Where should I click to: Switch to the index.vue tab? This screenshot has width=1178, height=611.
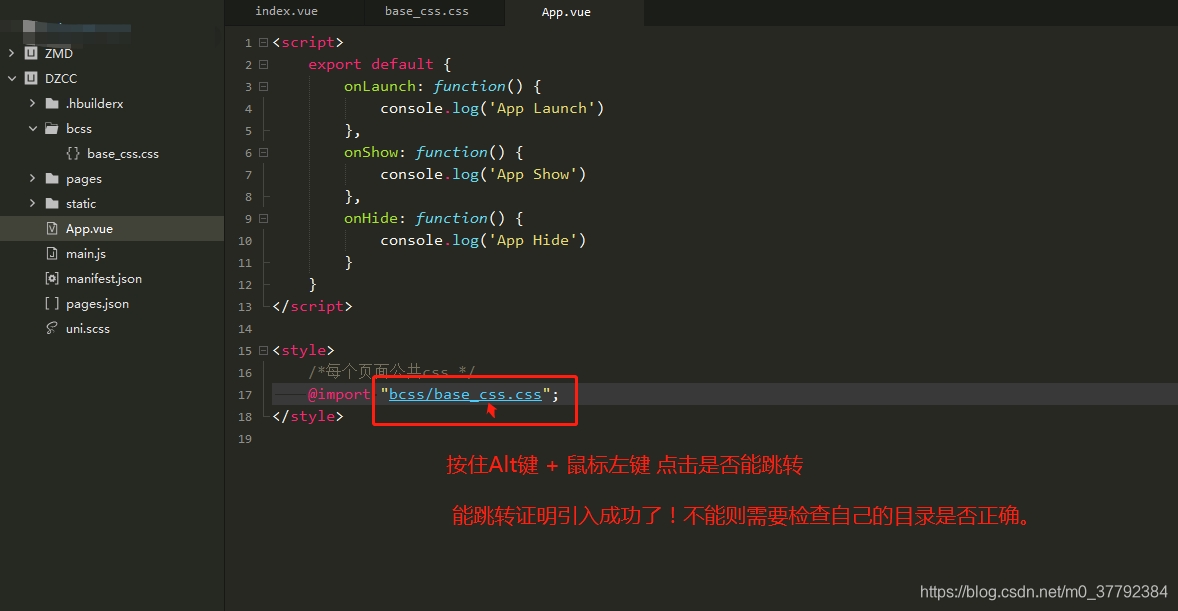click(x=286, y=11)
